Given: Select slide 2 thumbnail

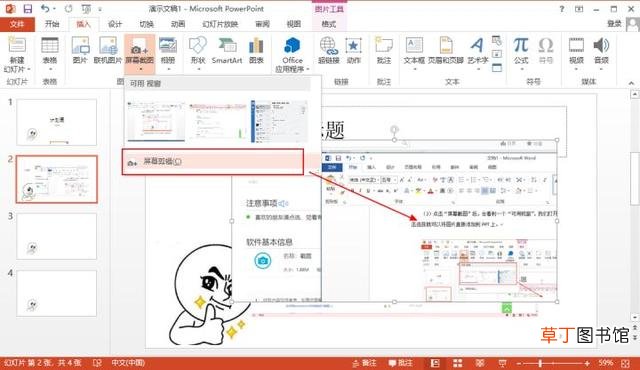Looking at the screenshot, I should click(57, 179).
